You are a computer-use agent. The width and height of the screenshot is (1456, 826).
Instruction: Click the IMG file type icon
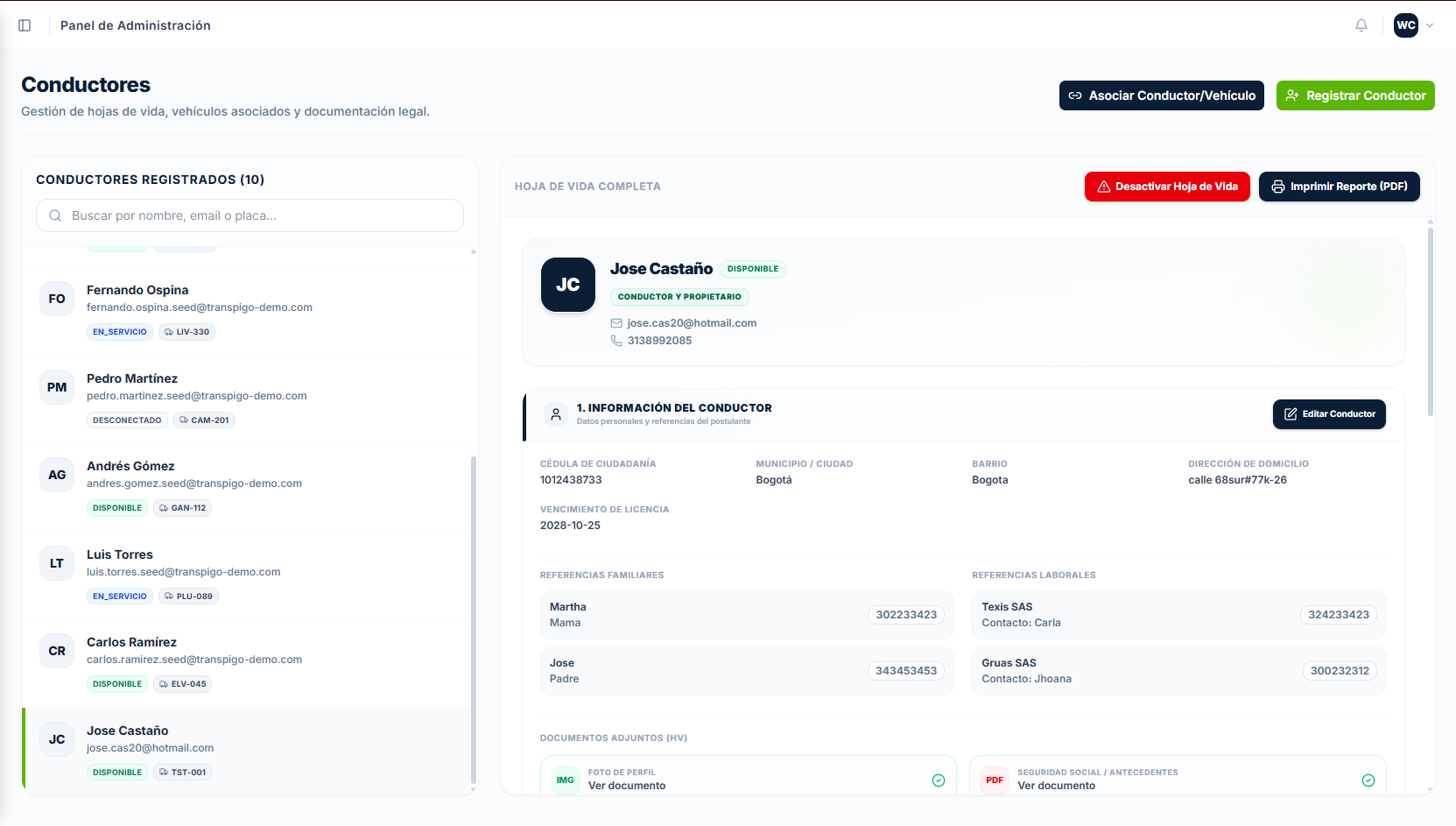(x=566, y=780)
